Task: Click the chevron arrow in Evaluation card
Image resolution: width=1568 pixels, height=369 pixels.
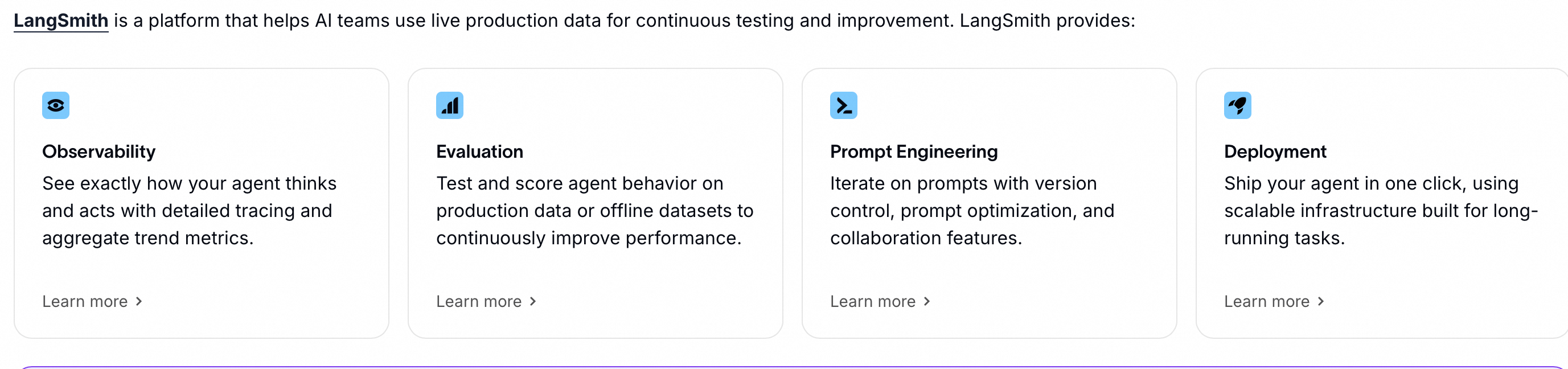Action: point(533,301)
